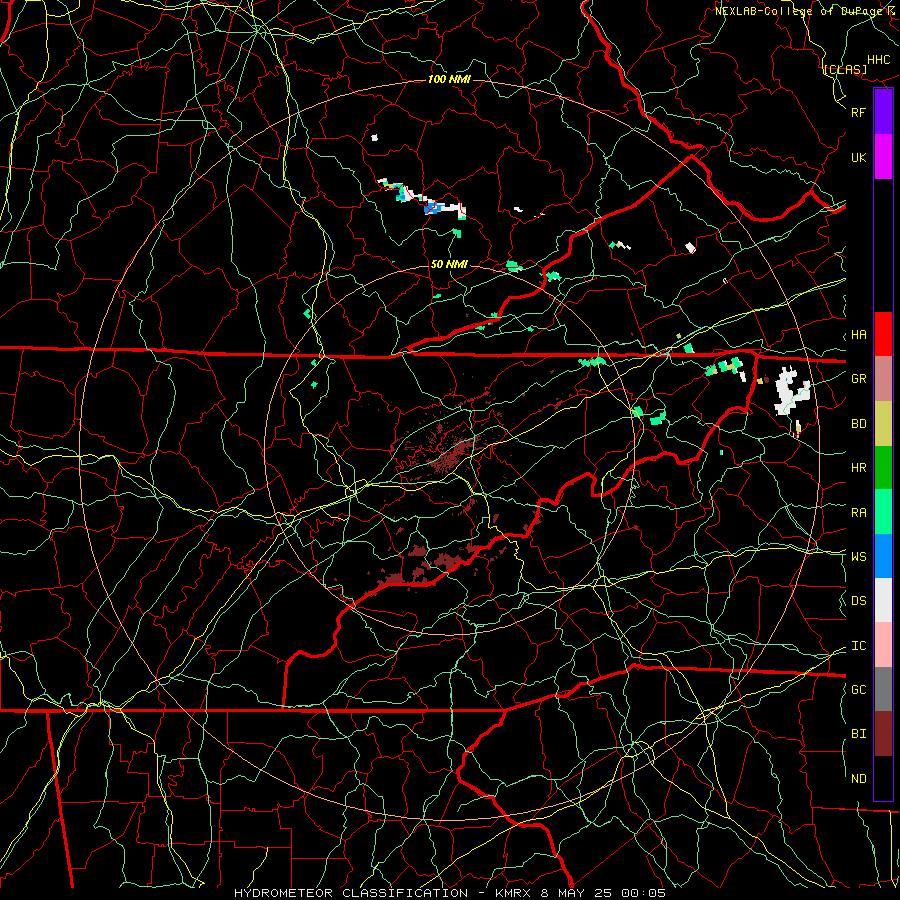
Task: Click the HA red legend swatch
Action: tap(883, 334)
